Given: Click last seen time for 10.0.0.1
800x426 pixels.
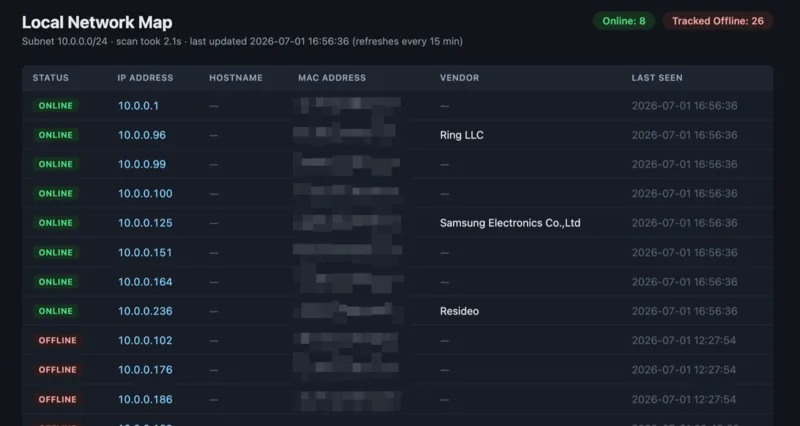Looking at the screenshot, I should 684,106.
